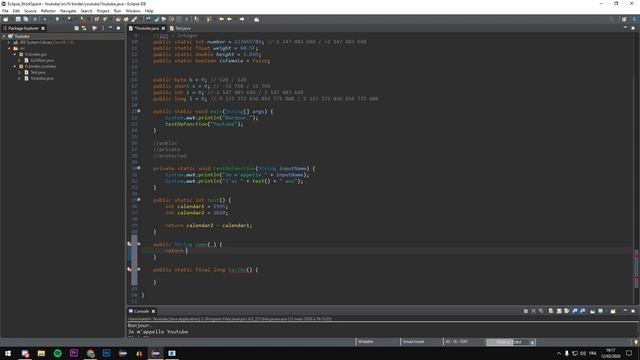This screenshot has height=360, width=640.
Task: Open the Refactor menu
Action: click(x=48, y=11)
